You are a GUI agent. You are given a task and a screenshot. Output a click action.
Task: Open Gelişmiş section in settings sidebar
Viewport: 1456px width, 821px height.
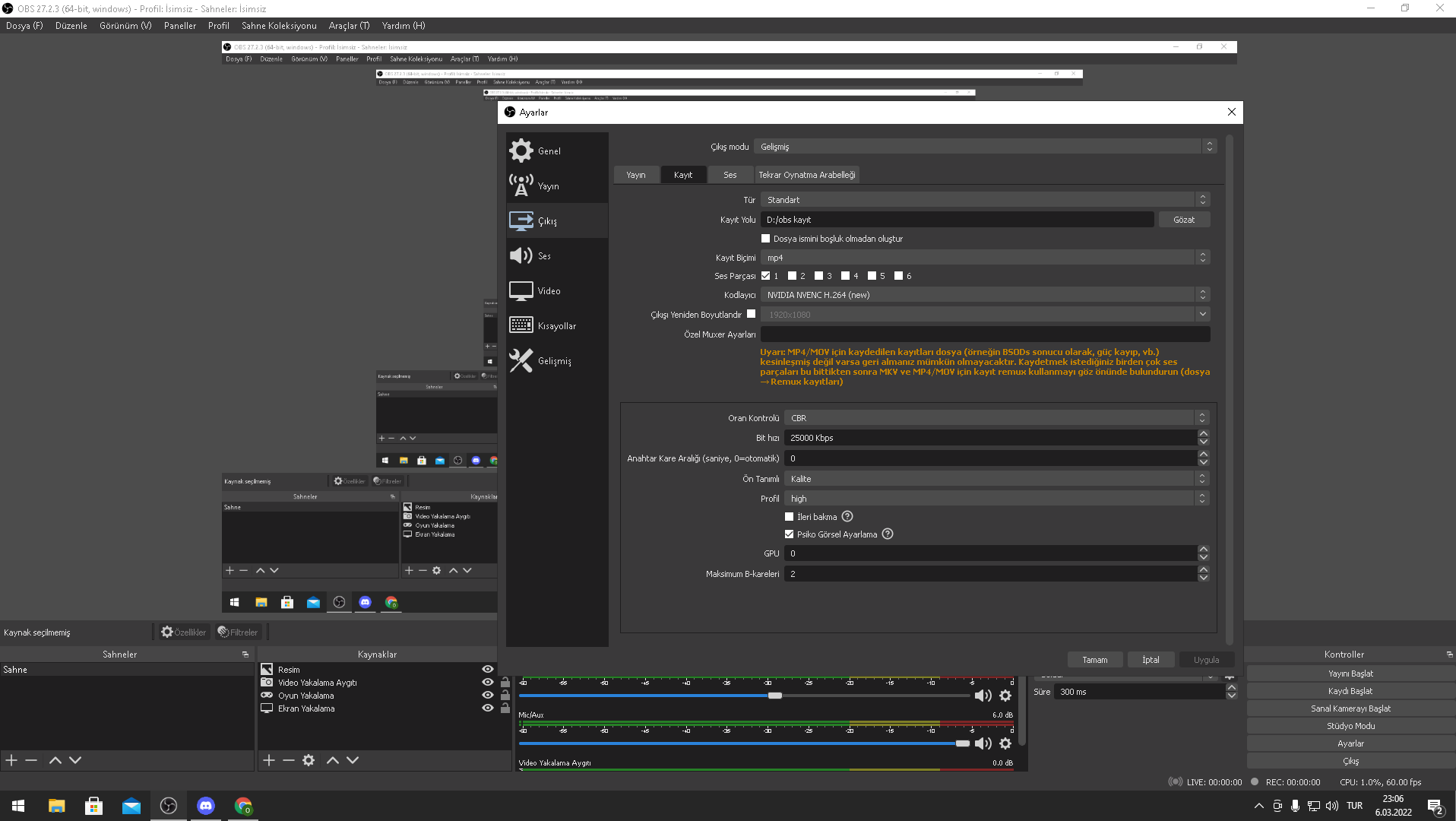click(x=557, y=360)
